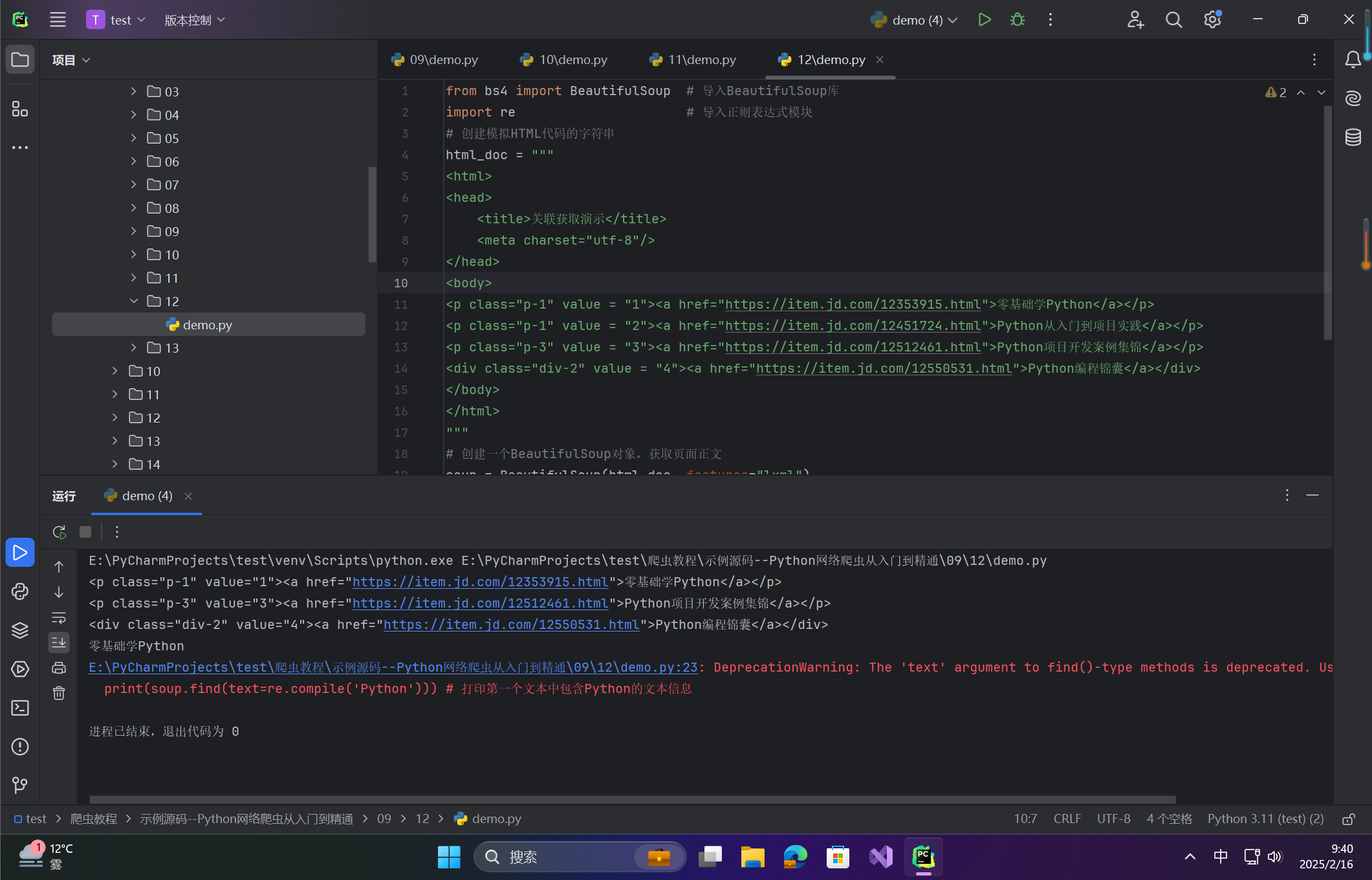Open the Database tool window
The height and width of the screenshot is (880, 1372).
(1353, 137)
